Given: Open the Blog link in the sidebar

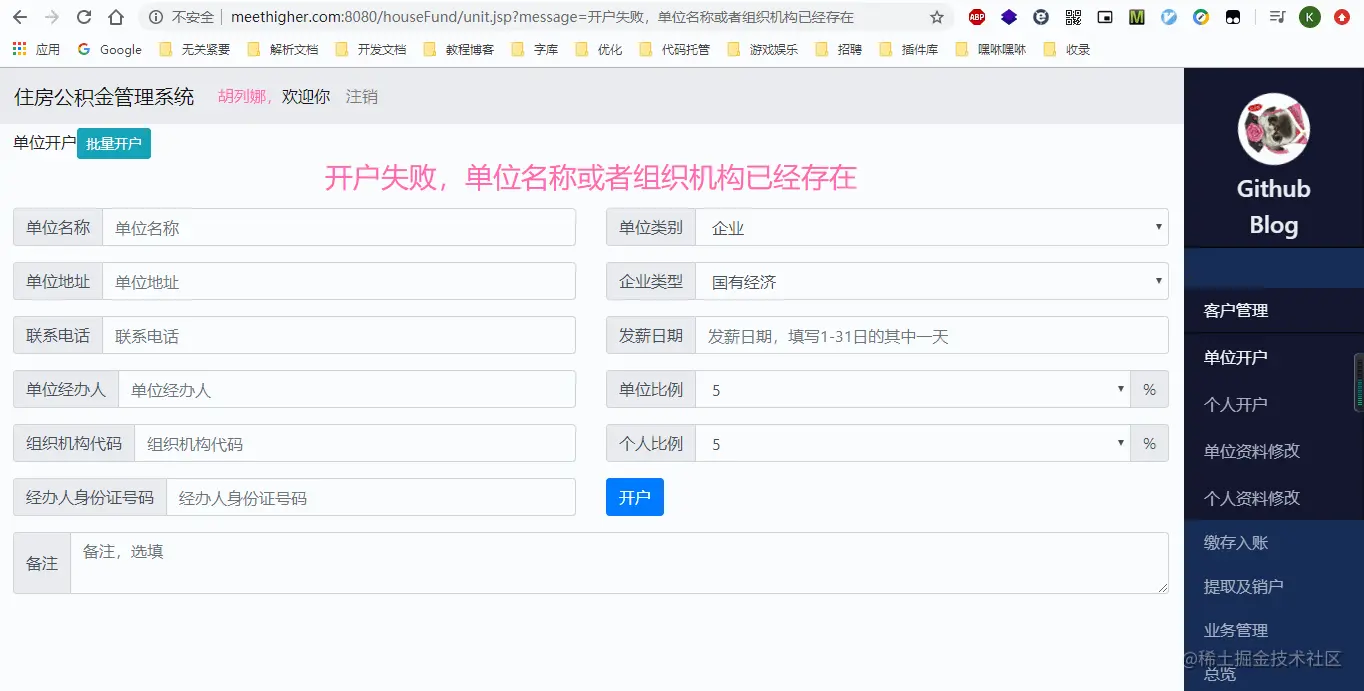Looking at the screenshot, I should pyautogui.click(x=1274, y=225).
